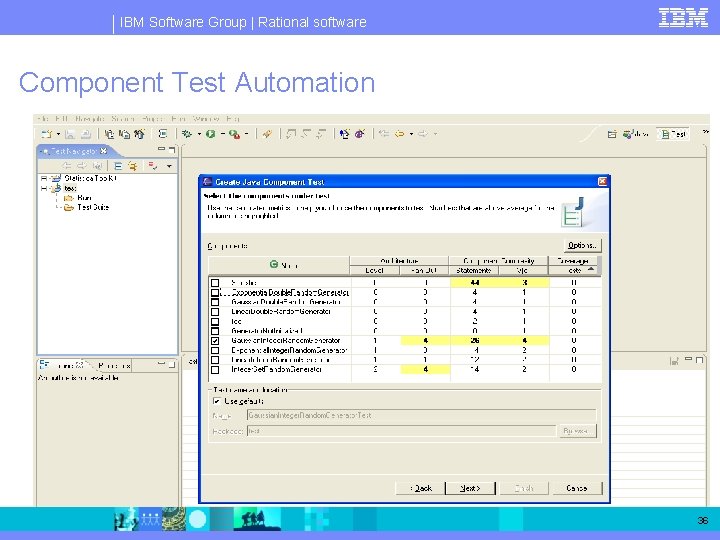
Task: Check the foo component checkbox
Action: click(x=215, y=321)
